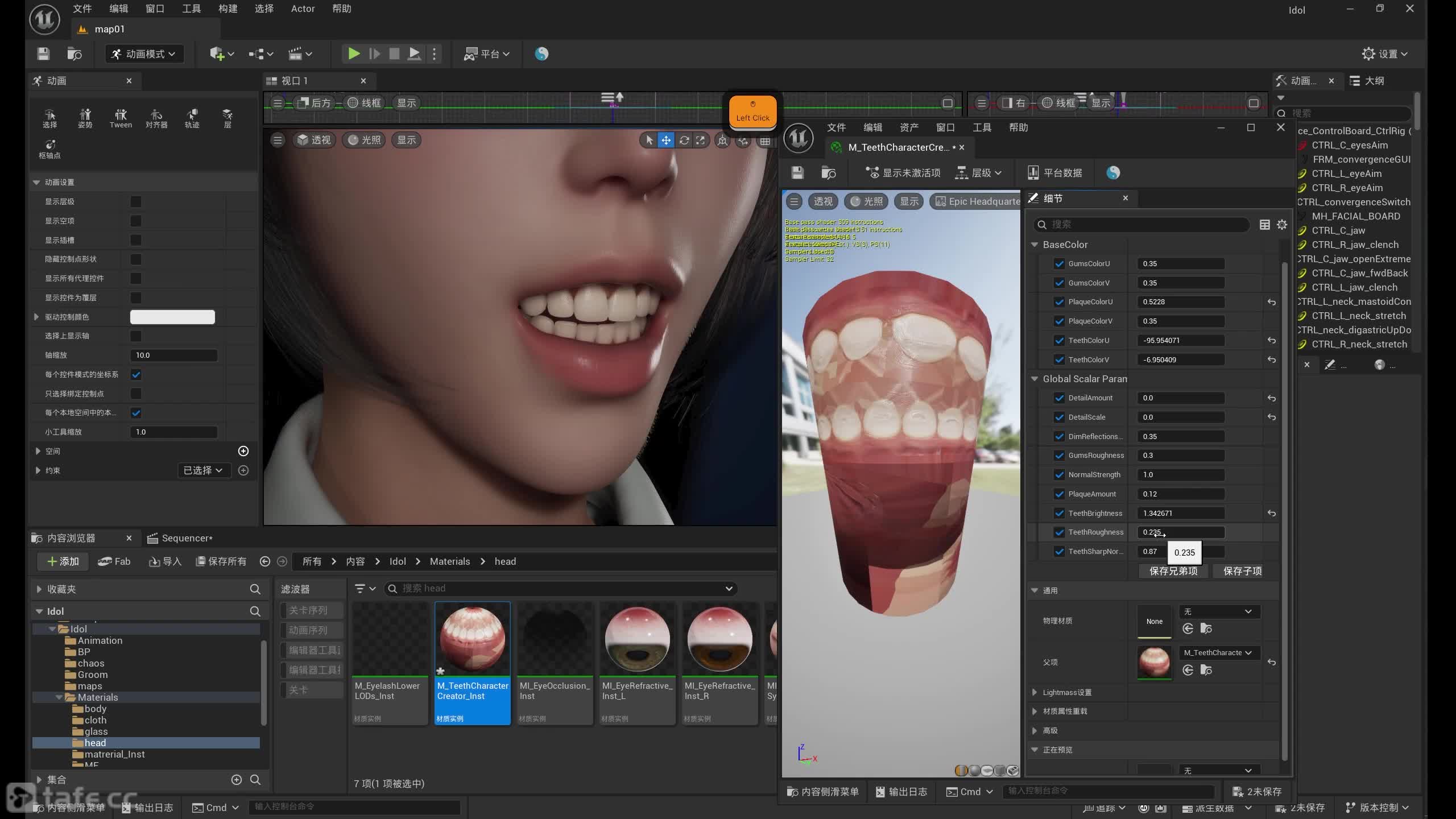Image resolution: width=1456 pixels, height=819 pixels.
Task: Add a new 空间 space with plus icon
Action: tap(243, 451)
